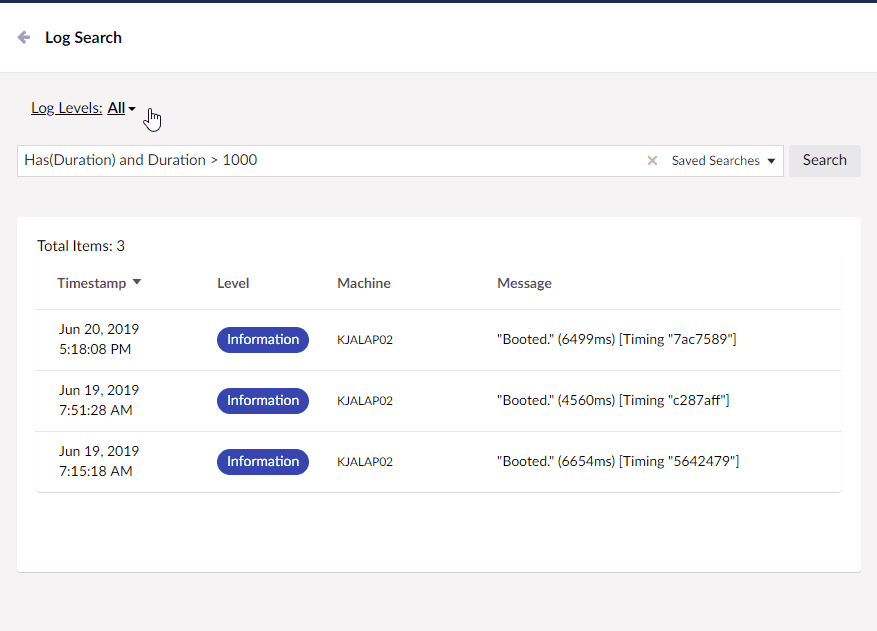Select the Level column header
This screenshot has width=877, height=631.
click(x=232, y=283)
